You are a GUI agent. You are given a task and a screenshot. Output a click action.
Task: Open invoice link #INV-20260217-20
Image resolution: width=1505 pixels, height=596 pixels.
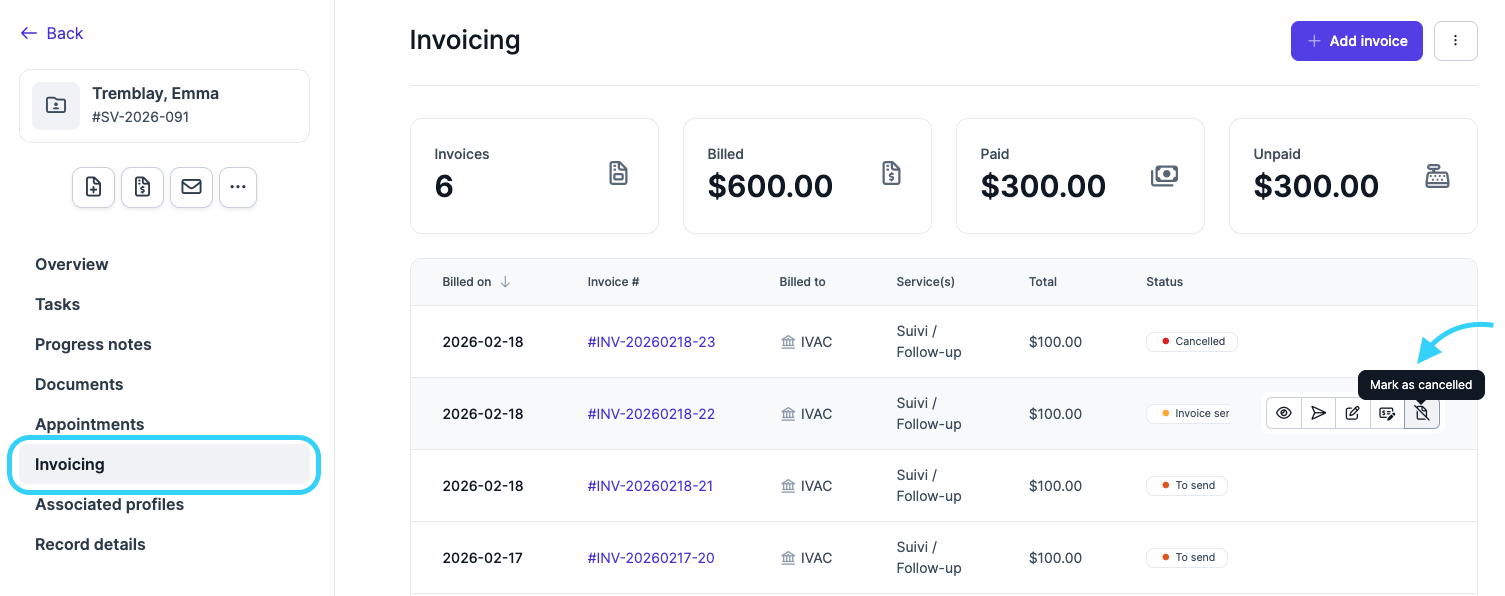(x=651, y=558)
